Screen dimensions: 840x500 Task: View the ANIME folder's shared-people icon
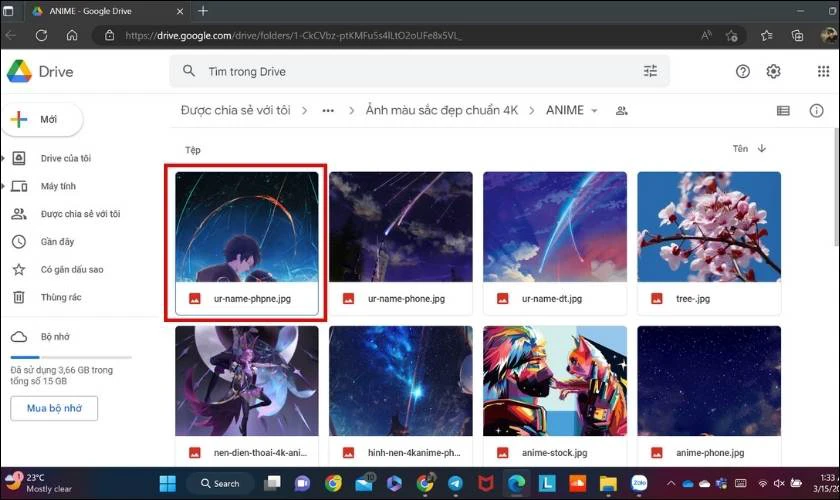pyautogui.click(x=621, y=111)
